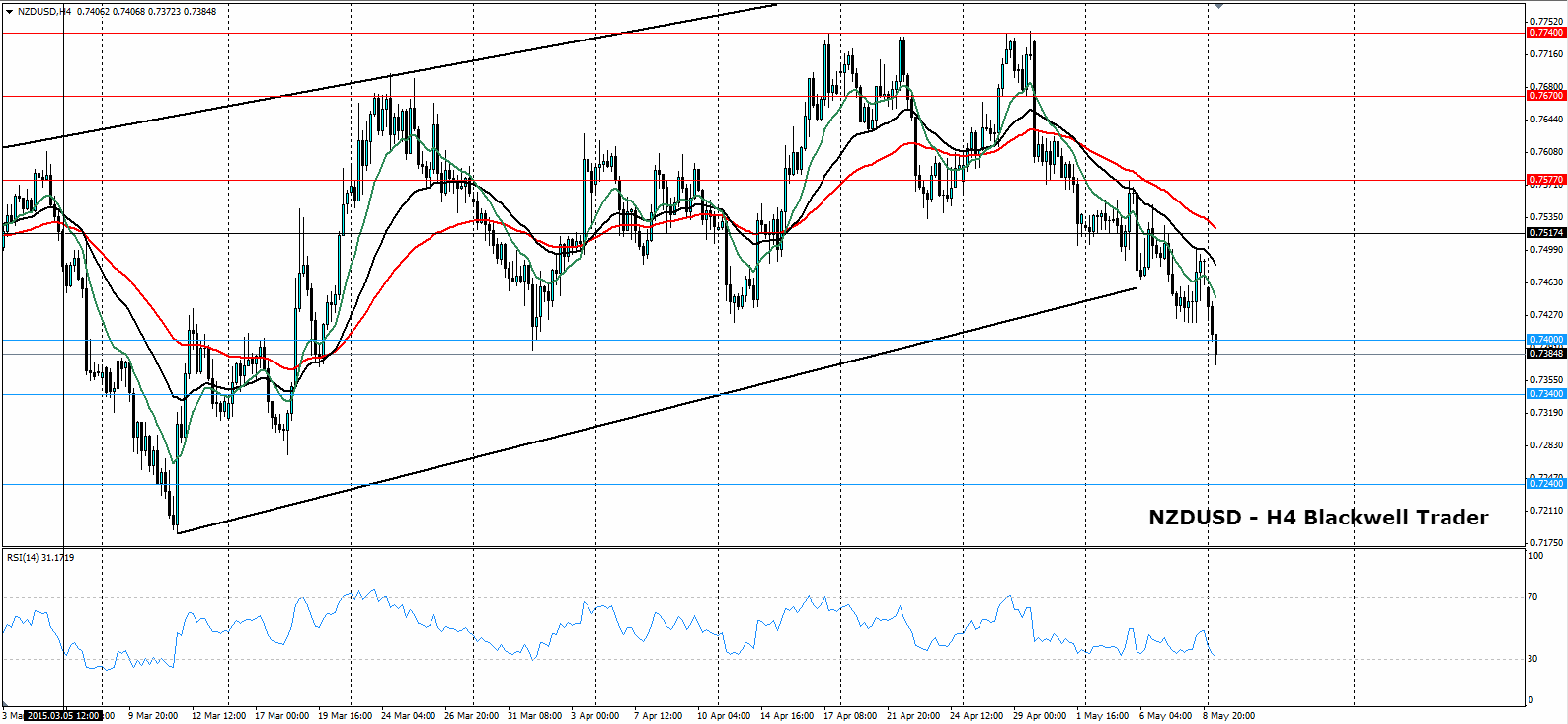
Task: Click the RSI scale value 100
Action: pyautogui.click(x=1535, y=556)
